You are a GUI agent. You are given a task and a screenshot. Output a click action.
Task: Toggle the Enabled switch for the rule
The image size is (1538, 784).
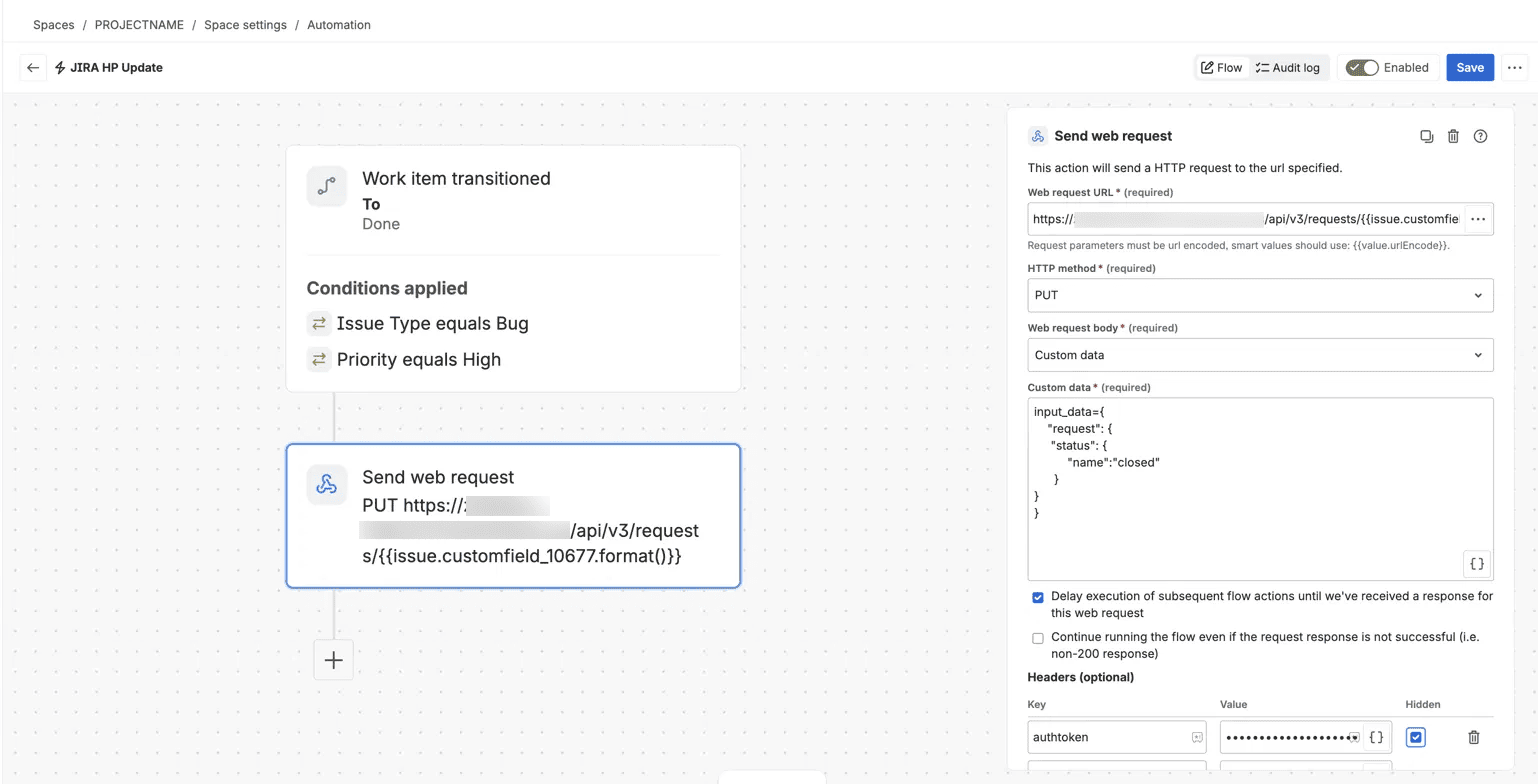pos(1362,68)
